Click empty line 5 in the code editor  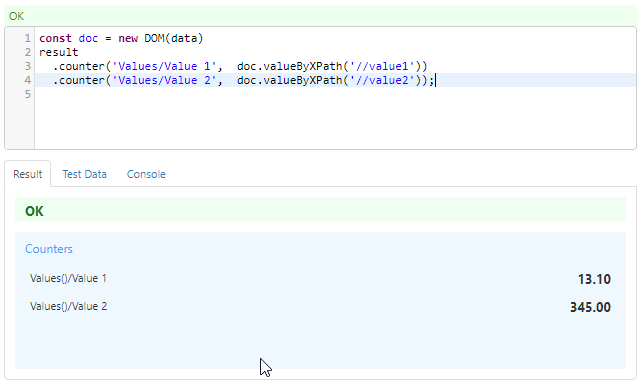tap(335, 94)
